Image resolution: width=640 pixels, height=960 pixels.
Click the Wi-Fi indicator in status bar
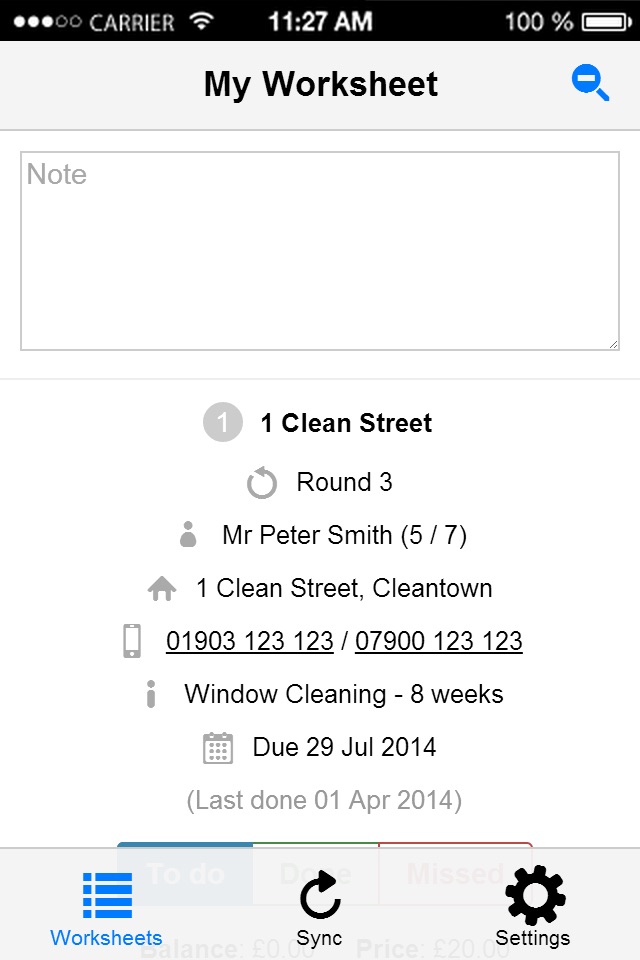[202, 21]
